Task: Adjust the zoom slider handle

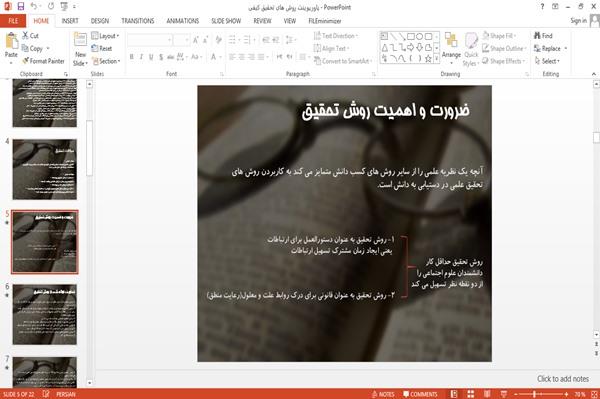Action: pyautogui.click(x=534, y=394)
